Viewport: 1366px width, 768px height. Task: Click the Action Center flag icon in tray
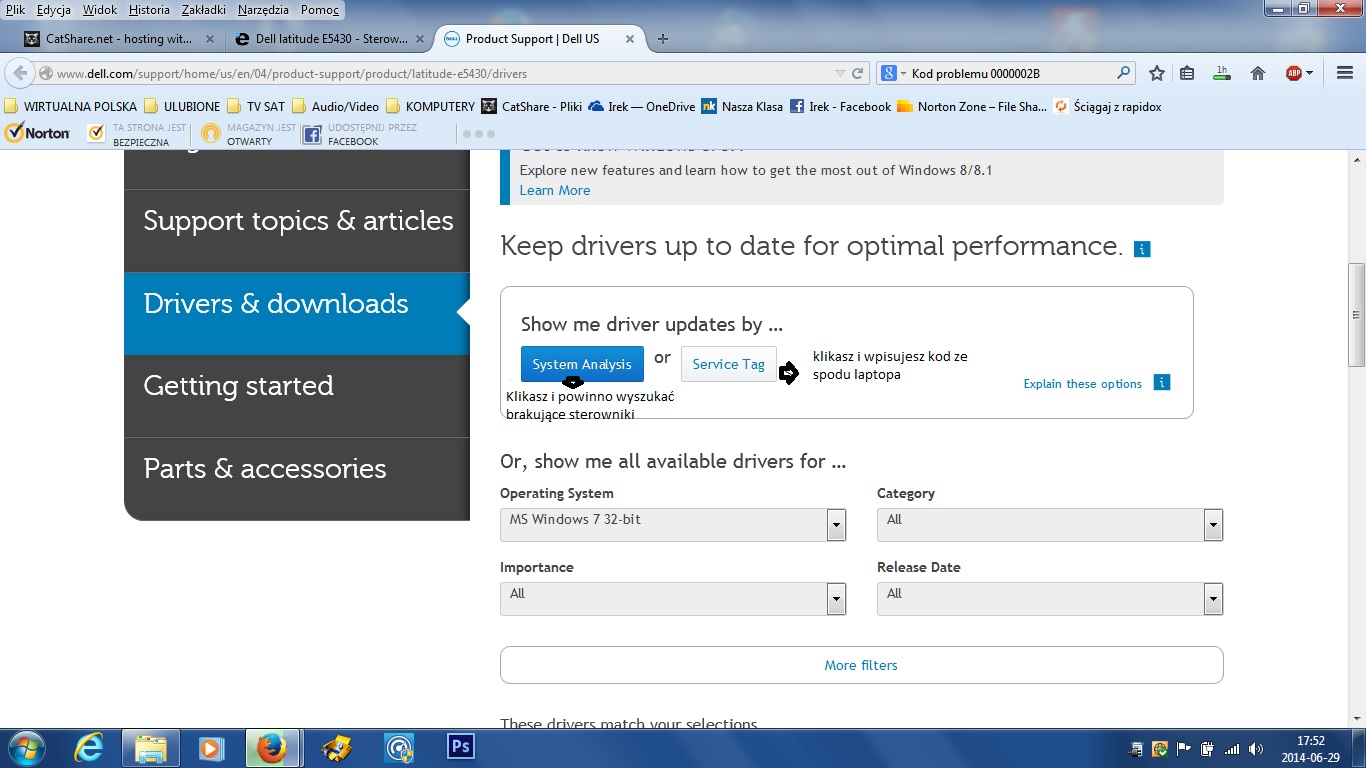click(x=1184, y=749)
